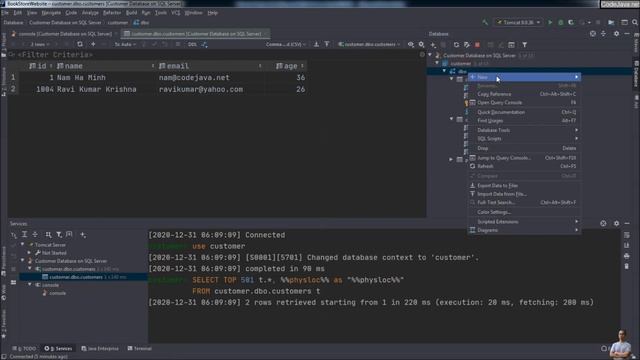Select New in the context menu
The height and width of the screenshot is (360, 640).
tap(524, 77)
